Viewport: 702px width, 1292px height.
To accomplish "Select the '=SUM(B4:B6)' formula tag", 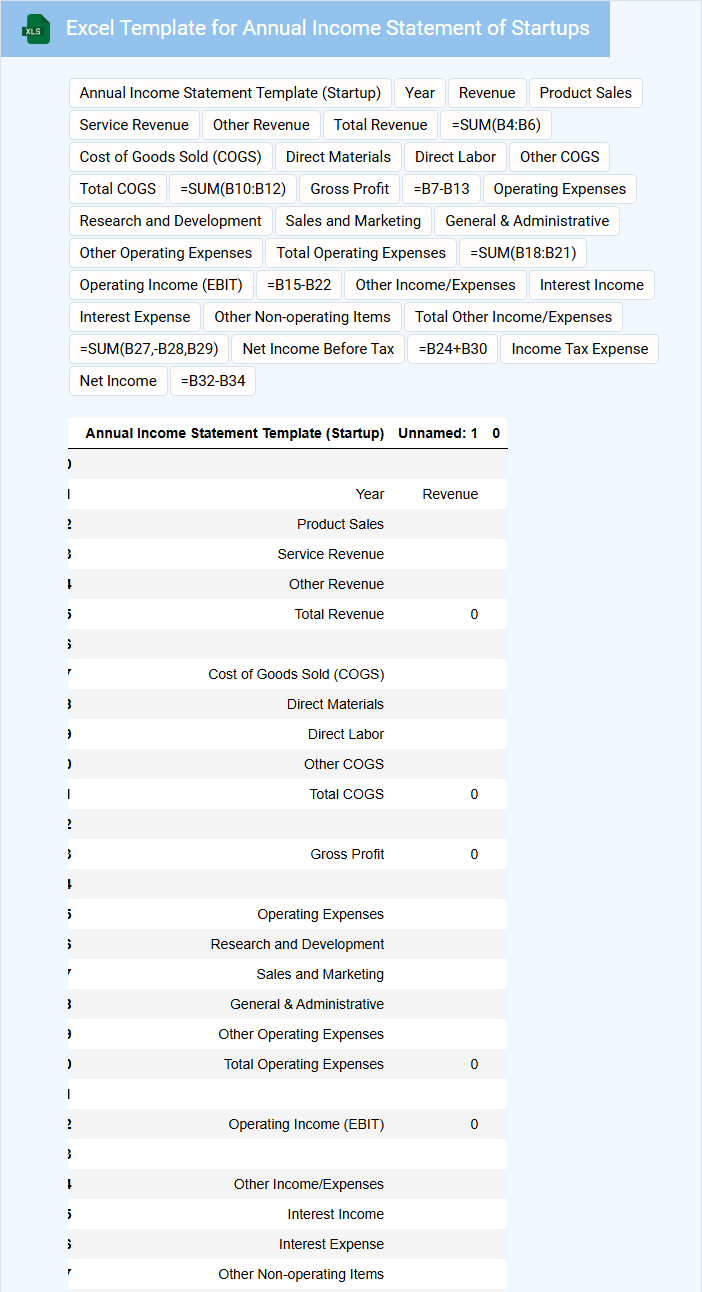I will (496, 125).
